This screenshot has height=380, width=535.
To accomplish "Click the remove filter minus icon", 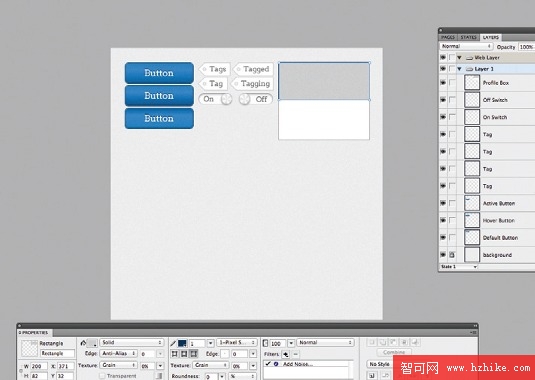I will pyautogui.click(x=295, y=354).
